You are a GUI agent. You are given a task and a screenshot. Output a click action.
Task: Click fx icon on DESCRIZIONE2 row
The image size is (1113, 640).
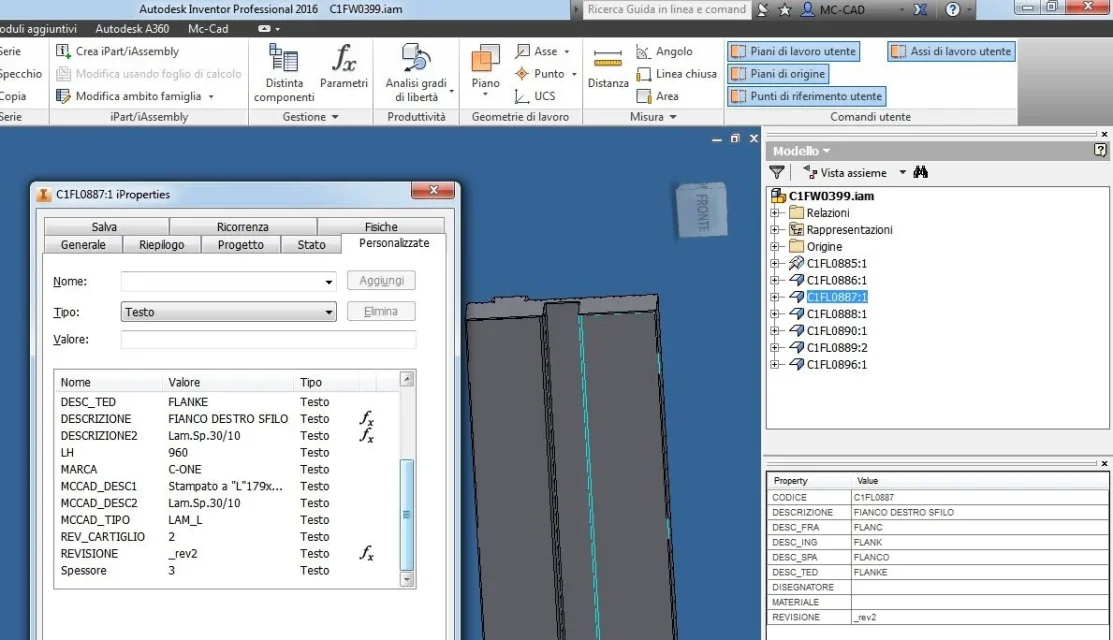pyautogui.click(x=366, y=435)
